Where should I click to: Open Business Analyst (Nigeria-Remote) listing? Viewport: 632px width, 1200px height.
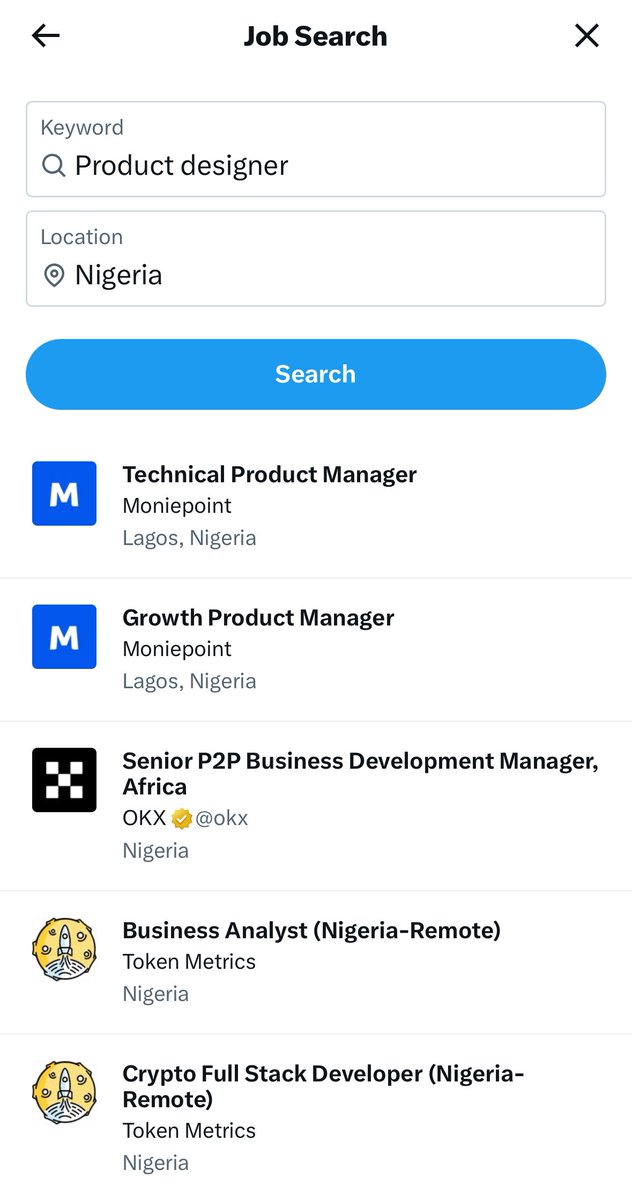(311, 931)
